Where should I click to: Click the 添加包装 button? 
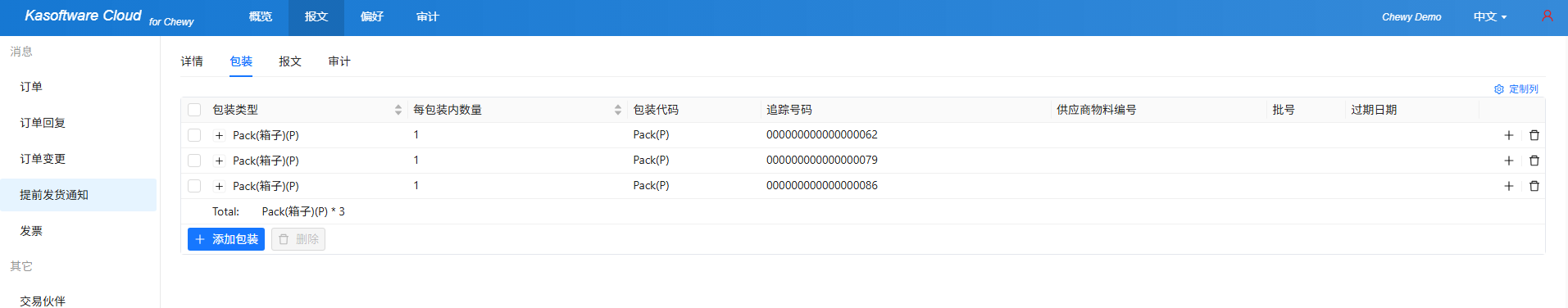226,239
